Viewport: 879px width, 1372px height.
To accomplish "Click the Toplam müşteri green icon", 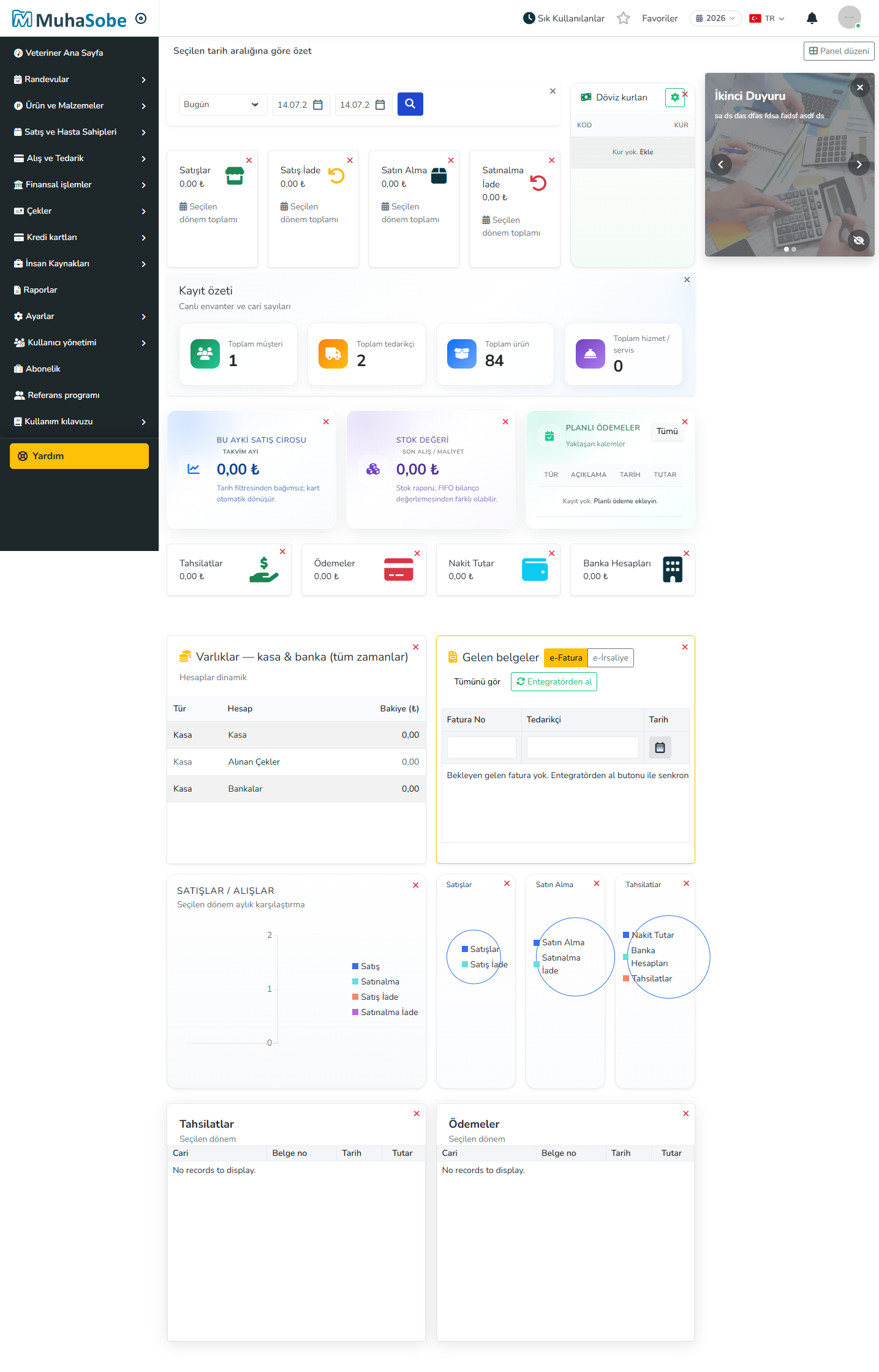I will coord(205,354).
